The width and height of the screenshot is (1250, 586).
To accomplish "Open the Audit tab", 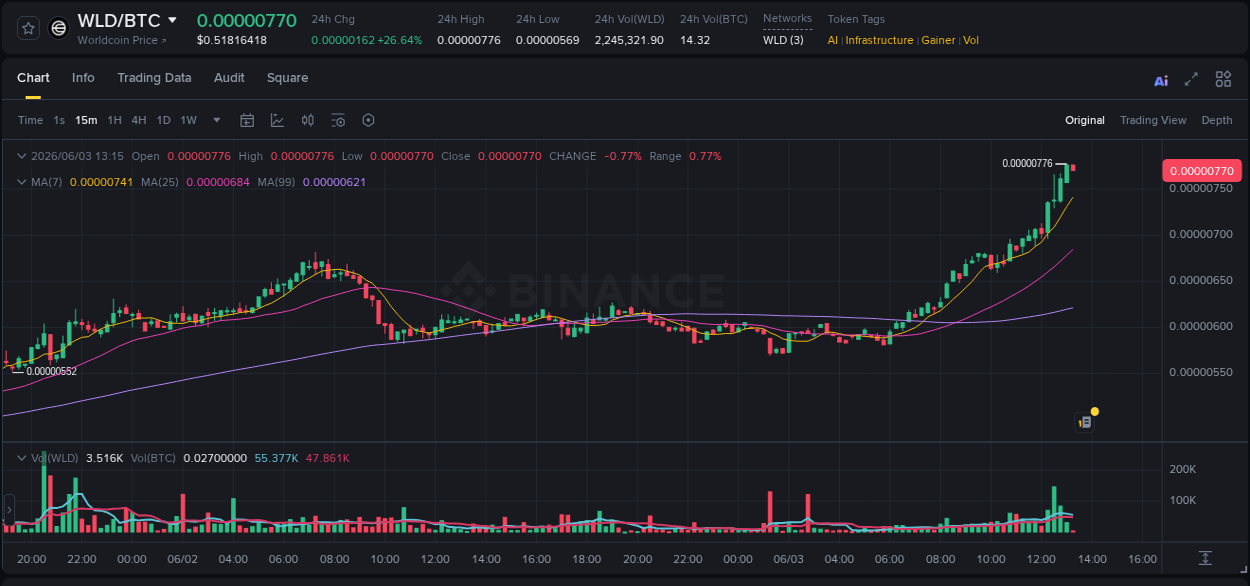I will tap(229, 78).
